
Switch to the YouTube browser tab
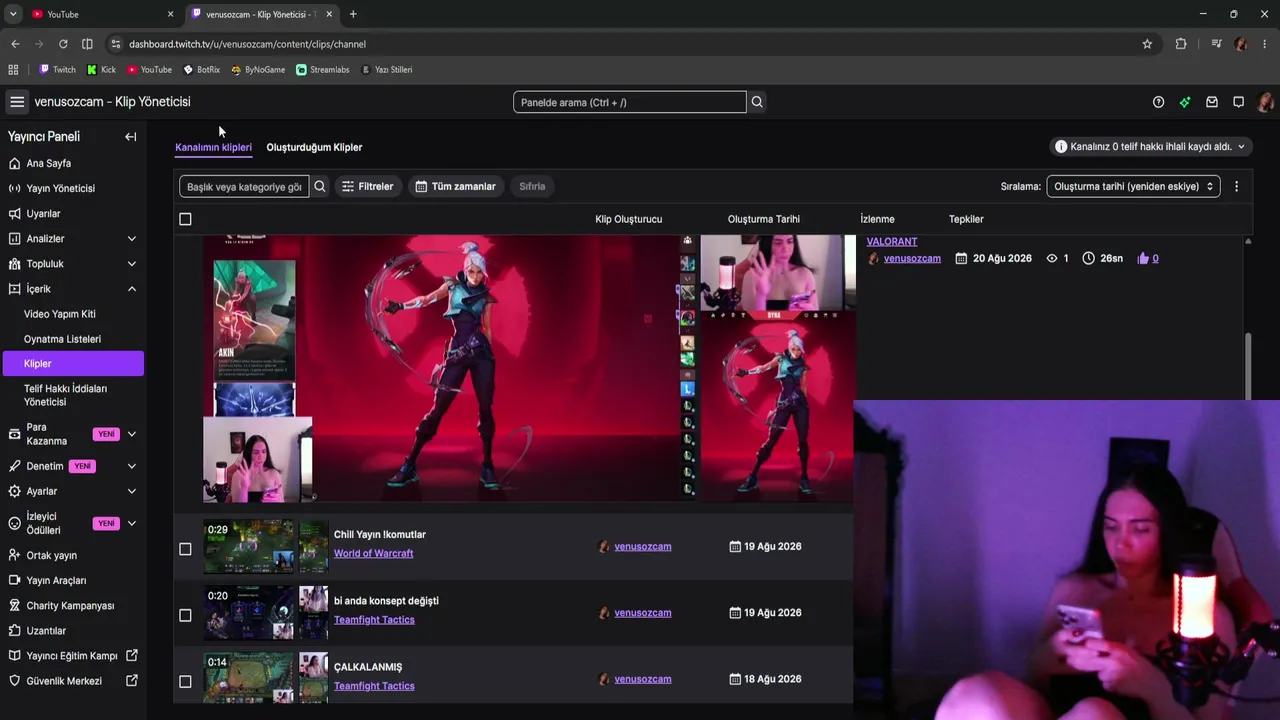point(103,14)
